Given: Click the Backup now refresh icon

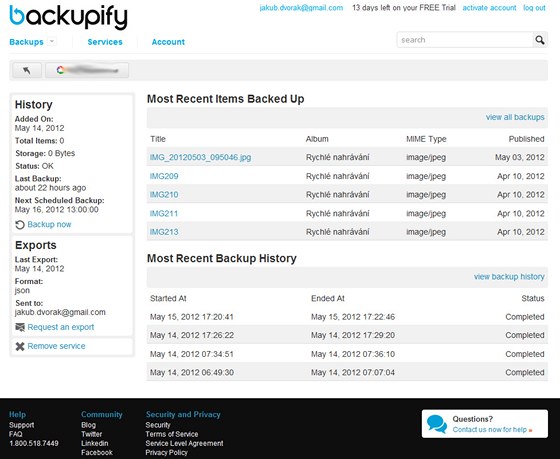Looking at the screenshot, I should [x=20, y=225].
